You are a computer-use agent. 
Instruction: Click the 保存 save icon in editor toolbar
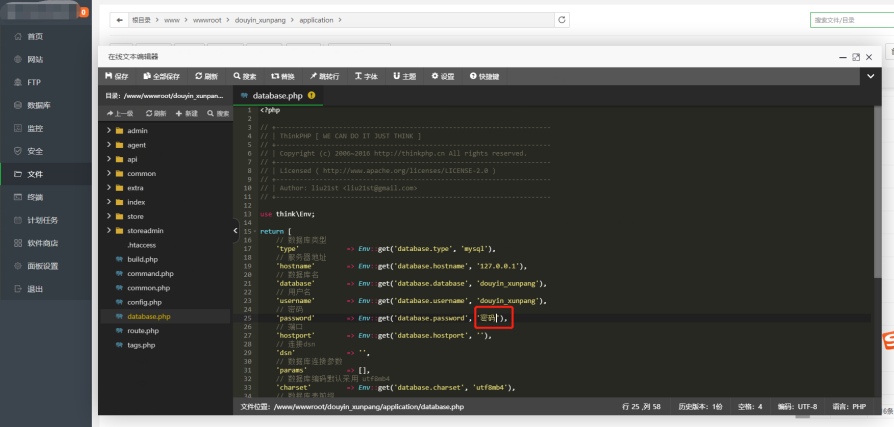pyautogui.click(x=117, y=76)
